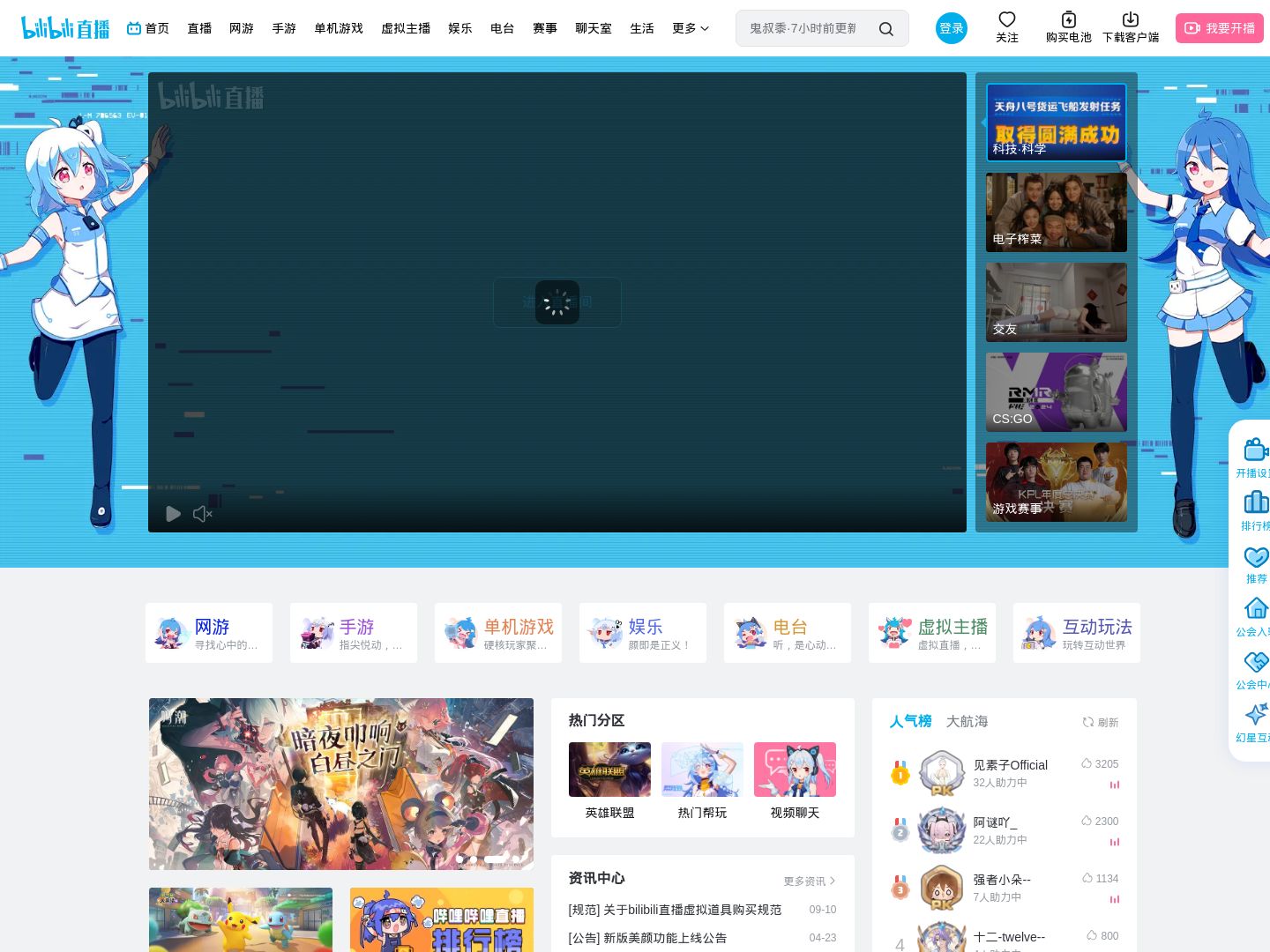The width and height of the screenshot is (1270, 952).
Task: Open the 娱乐 nav category
Action: 460,28
